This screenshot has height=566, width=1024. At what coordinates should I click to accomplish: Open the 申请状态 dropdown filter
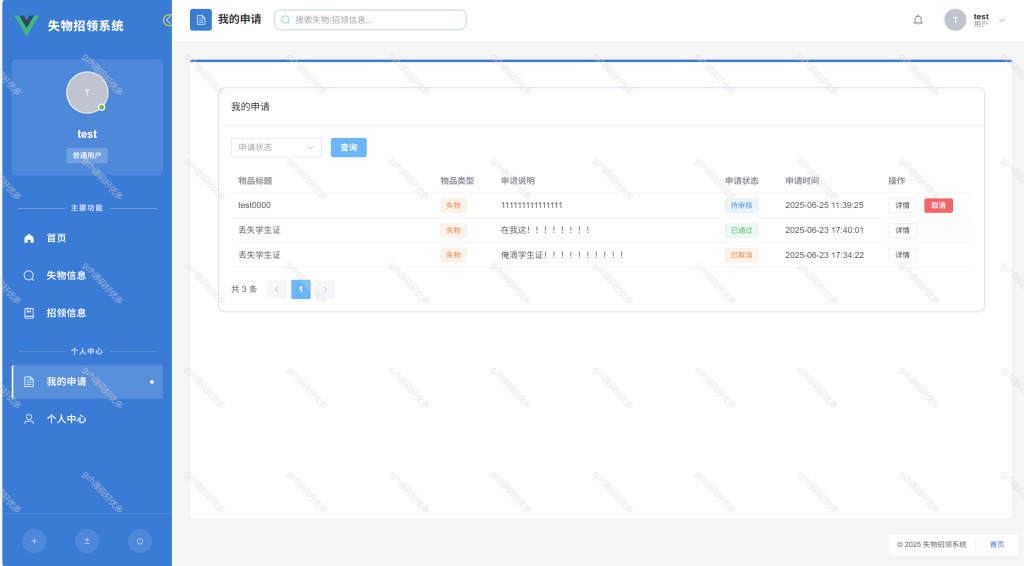pos(276,148)
